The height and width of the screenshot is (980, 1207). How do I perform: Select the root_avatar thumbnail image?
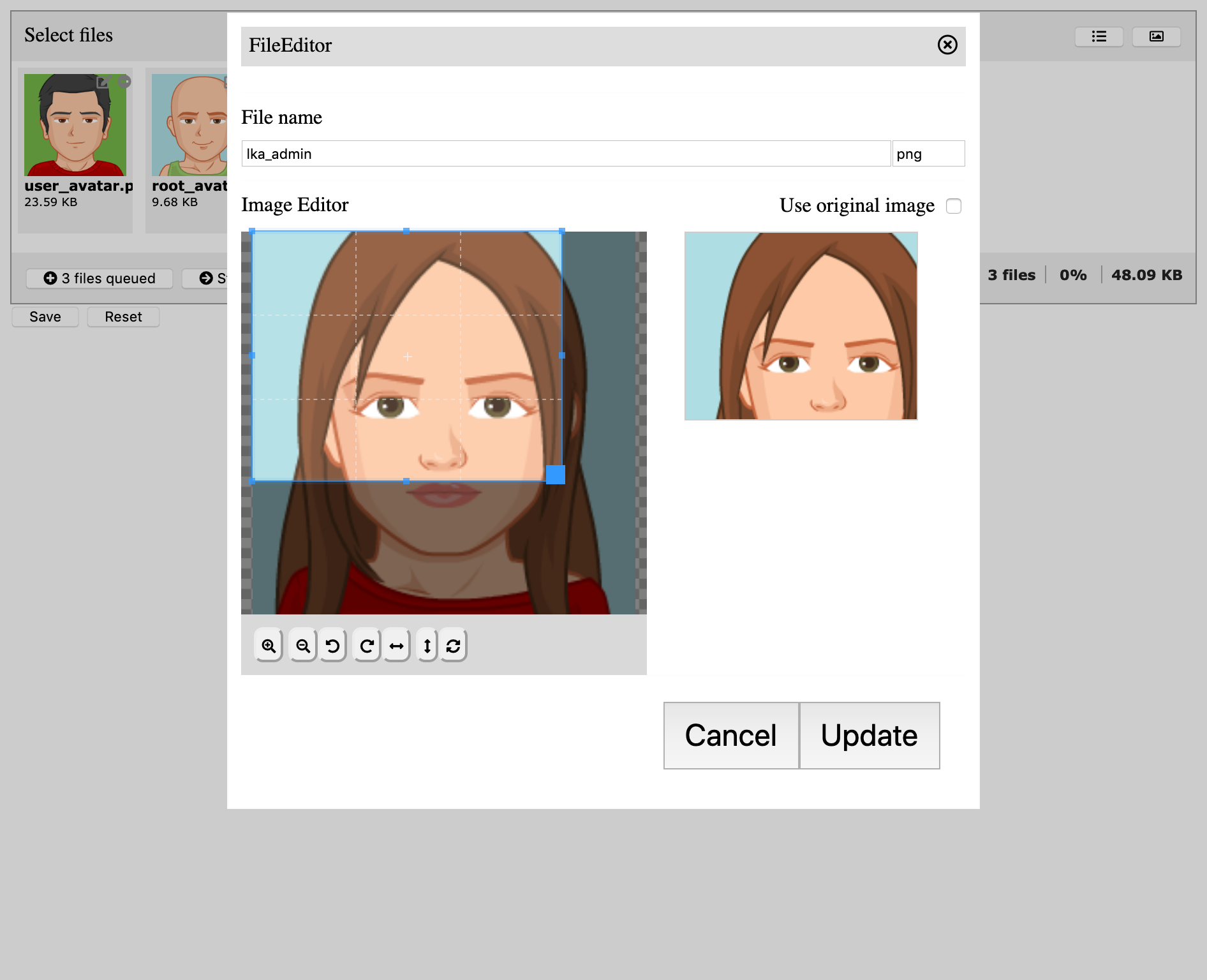pos(189,125)
